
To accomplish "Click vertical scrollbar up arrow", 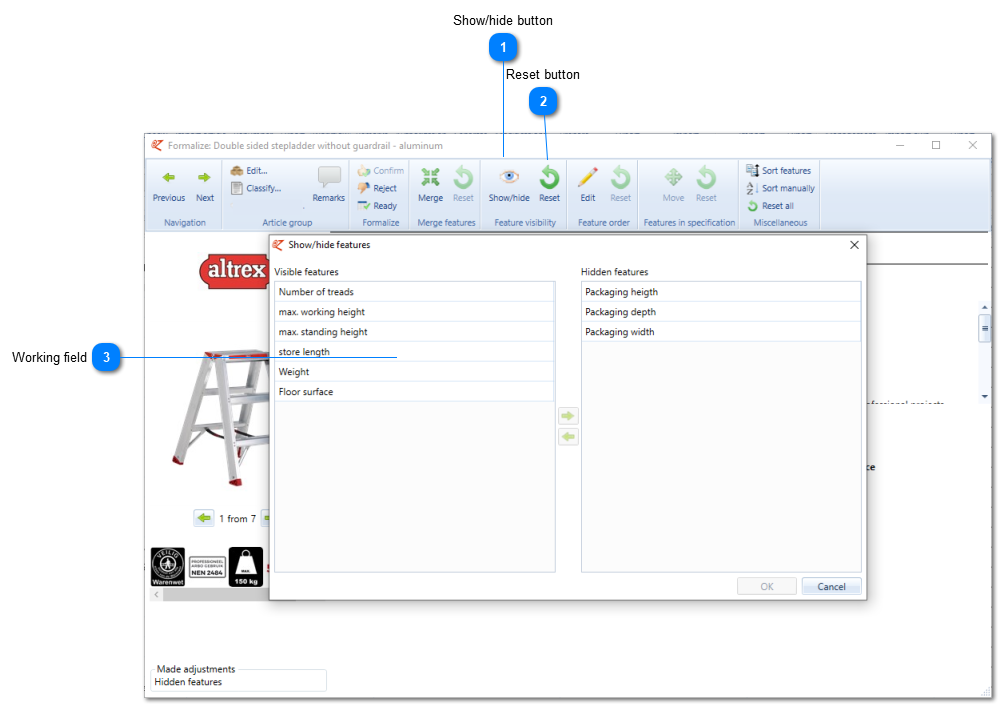I will (x=984, y=308).
